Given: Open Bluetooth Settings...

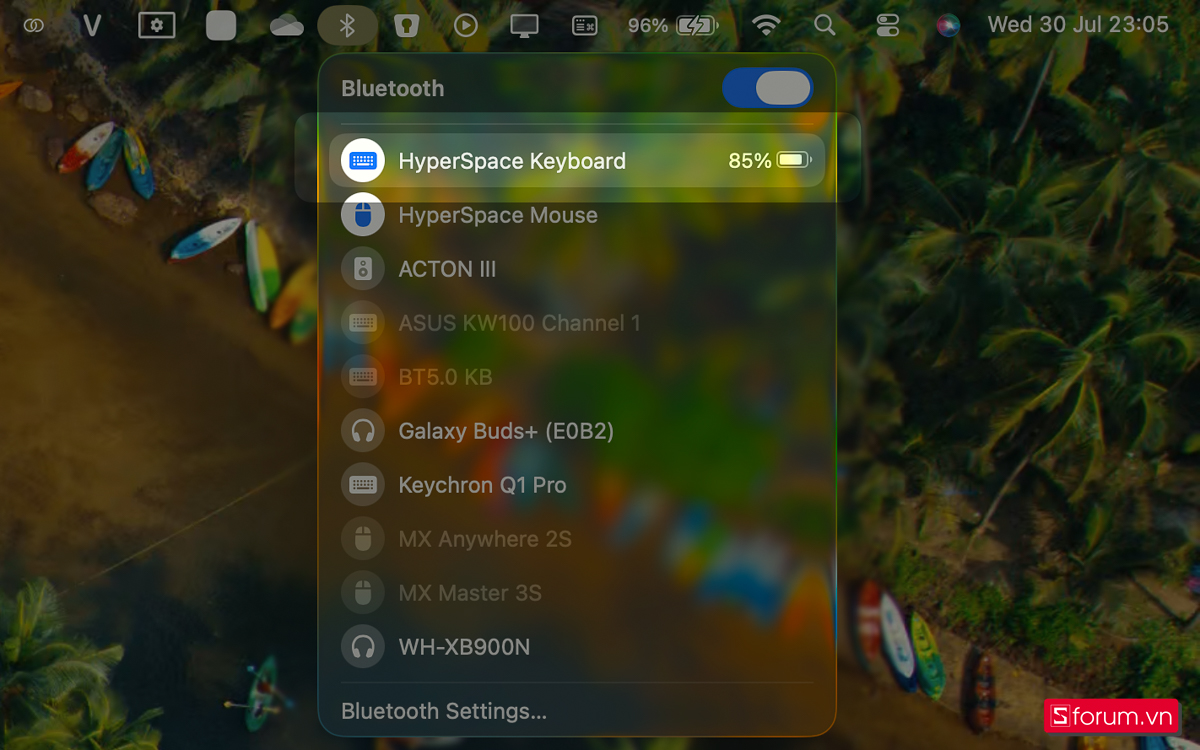Looking at the screenshot, I should (444, 712).
